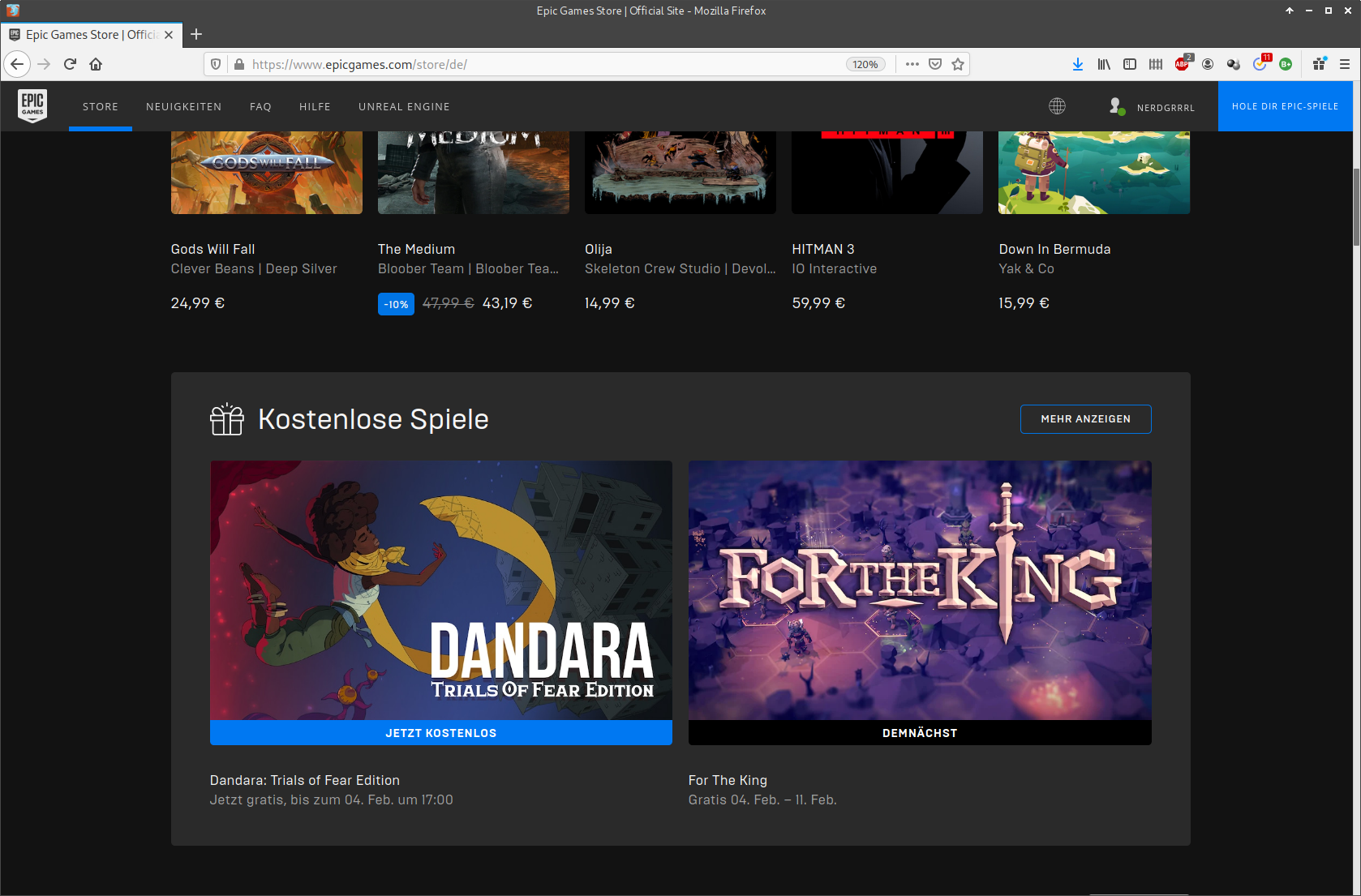Click the browser forward arrow
Image resolution: width=1361 pixels, height=896 pixels.
coord(44,64)
